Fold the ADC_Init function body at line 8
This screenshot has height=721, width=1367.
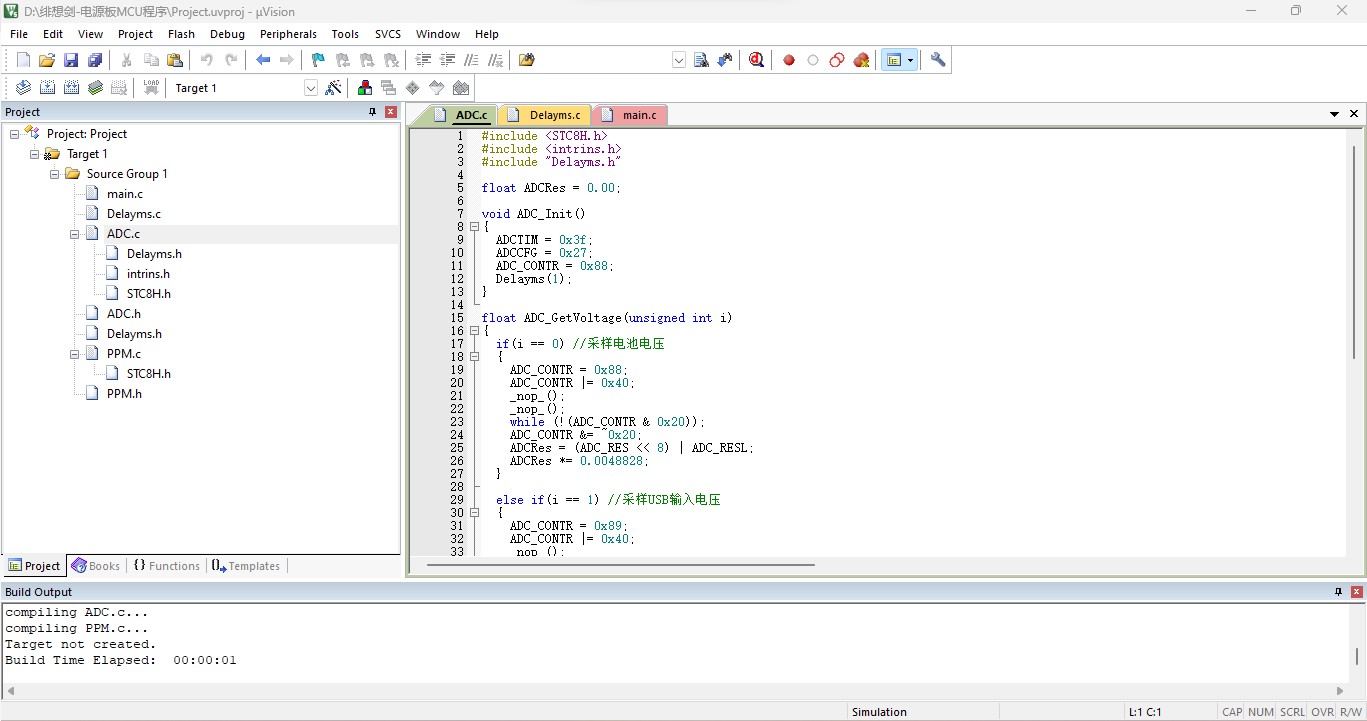[474, 227]
